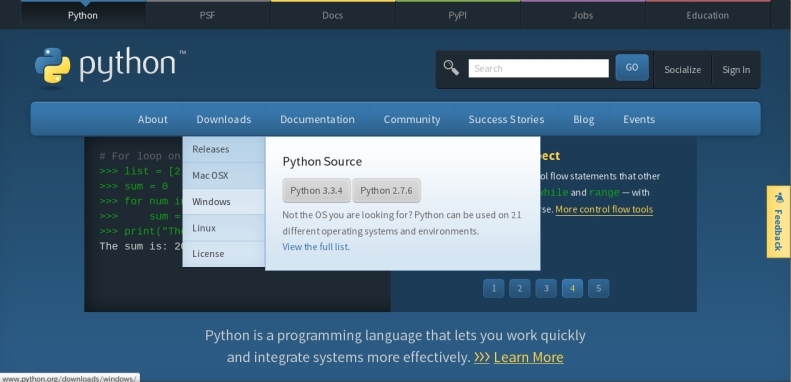This screenshot has height=382, width=791.
Task: Select carousel slide 5
Action: coord(598,289)
